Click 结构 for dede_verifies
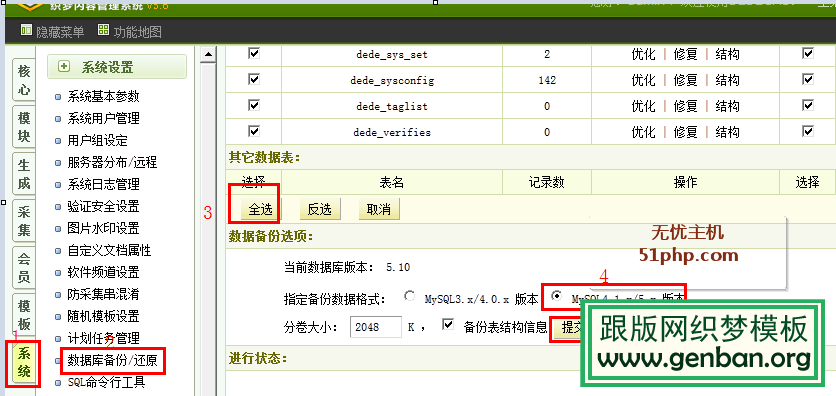The width and height of the screenshot is (836, 396). coord(727,132)
